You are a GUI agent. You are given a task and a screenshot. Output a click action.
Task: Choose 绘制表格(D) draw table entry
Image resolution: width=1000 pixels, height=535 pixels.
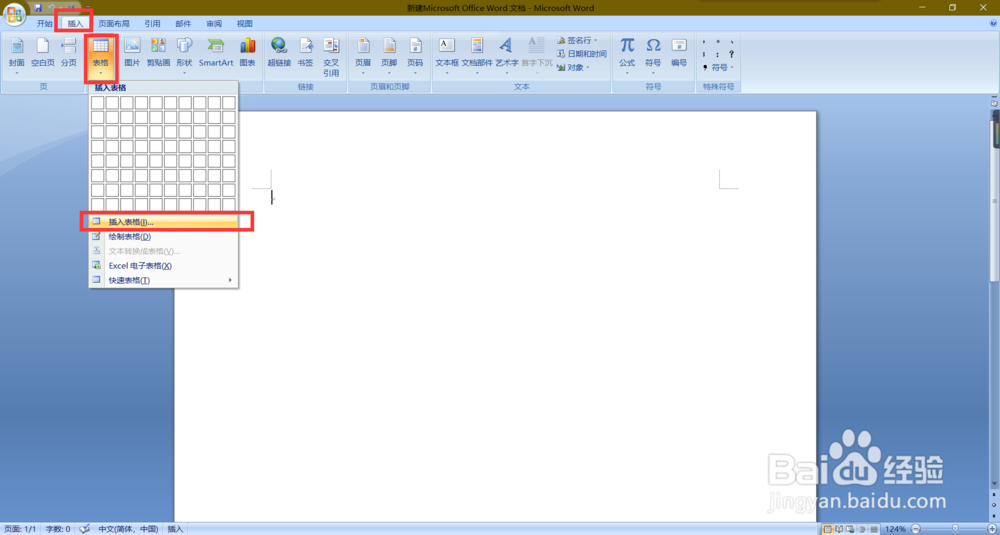163,237
